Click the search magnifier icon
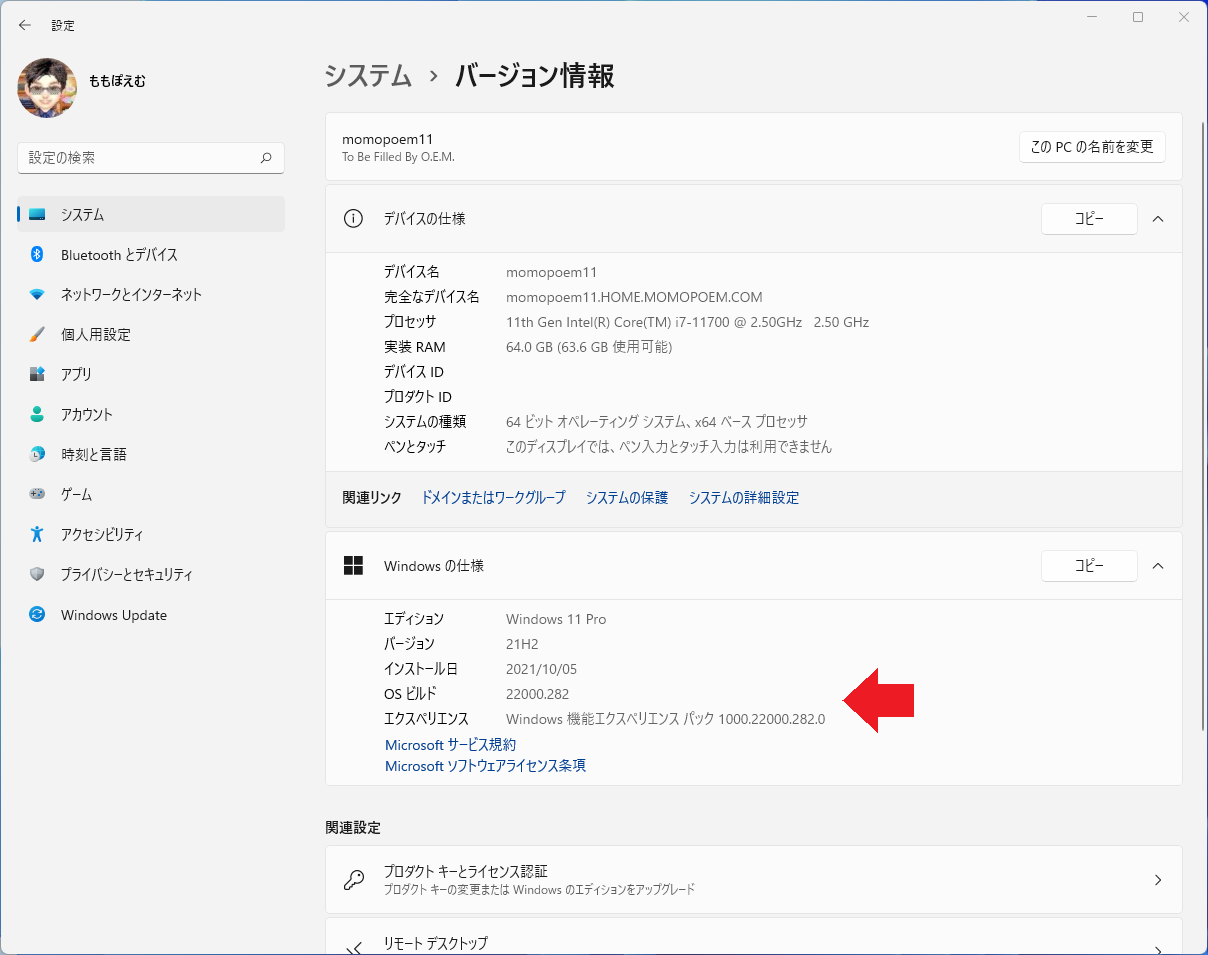The width and height of the screenshot is (1208, 955). coord(266,158)
